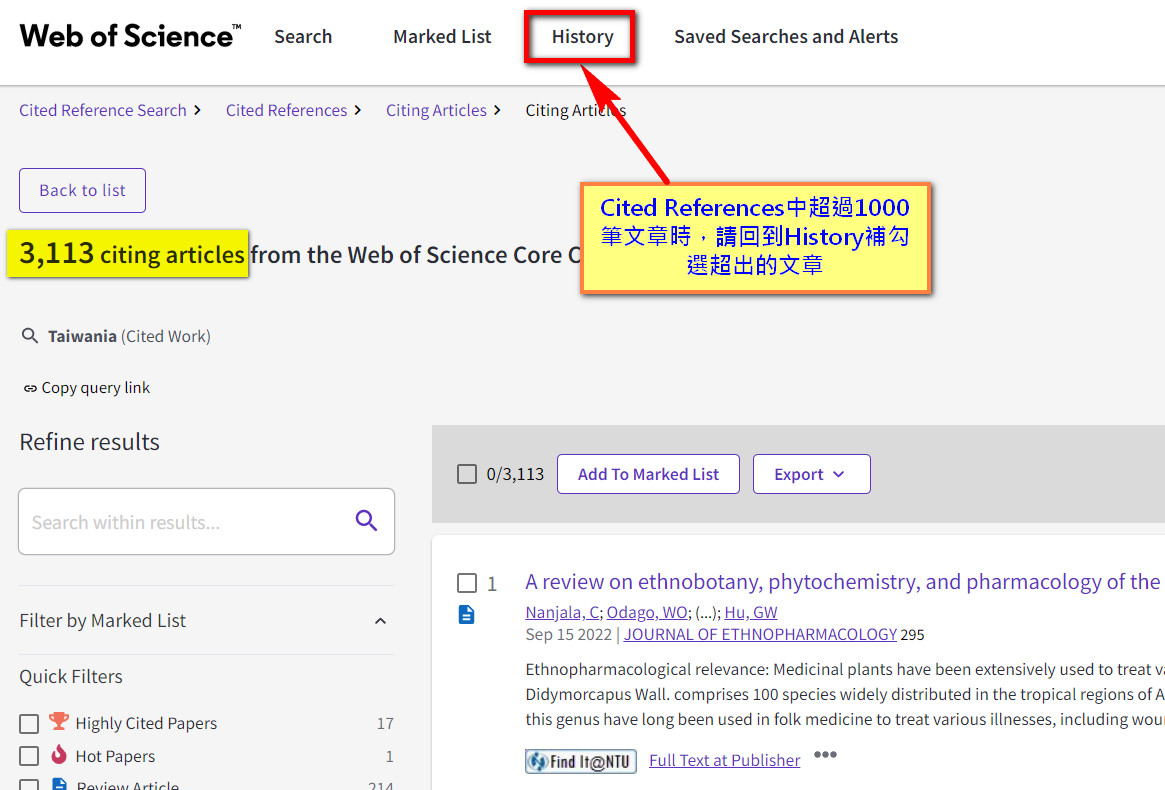Screen dimensions: 1165x790
Task: Enable the Highly Cited Papers filter
Action: click(29, 723)
